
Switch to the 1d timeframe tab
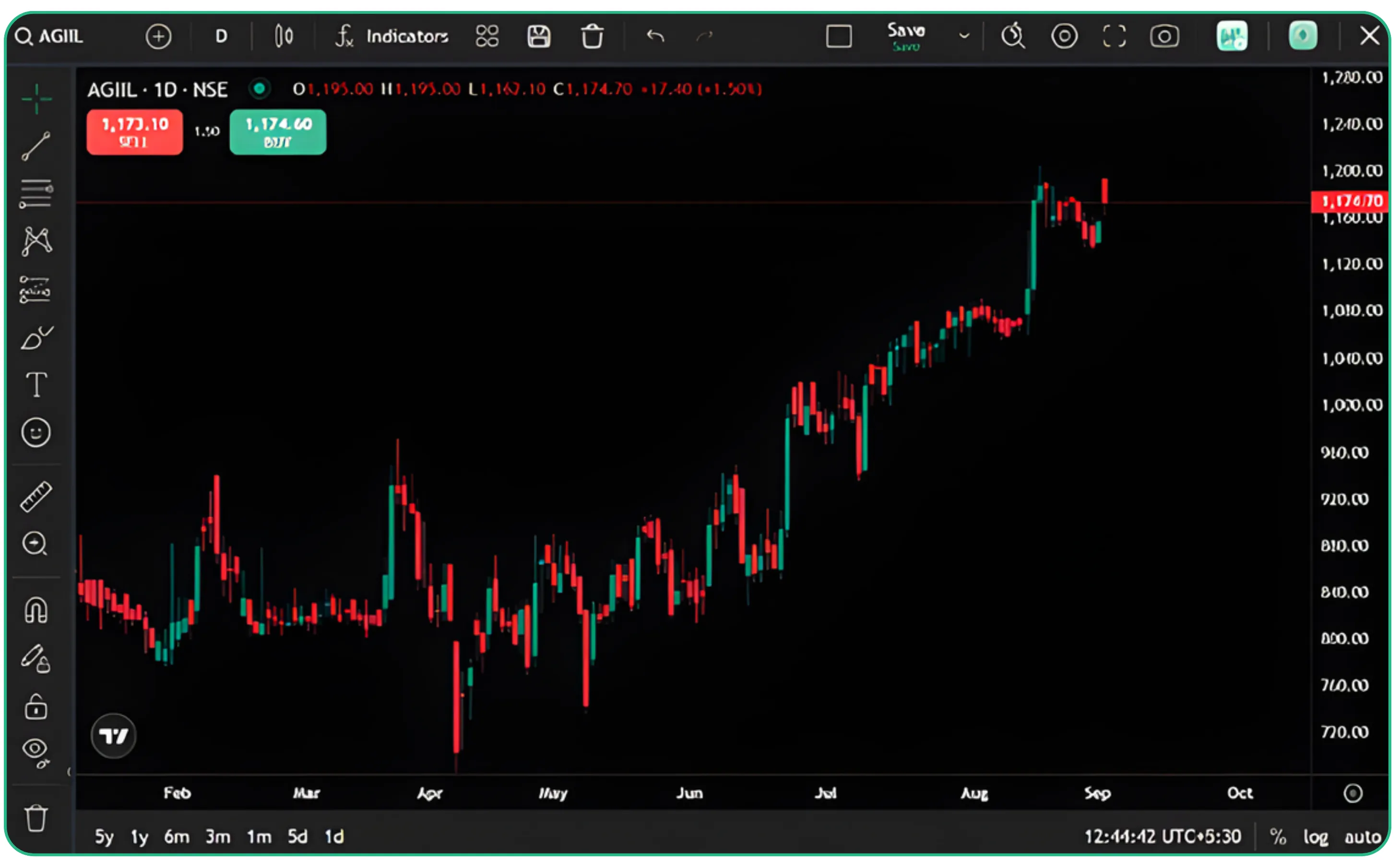click(x=334, y=836)
